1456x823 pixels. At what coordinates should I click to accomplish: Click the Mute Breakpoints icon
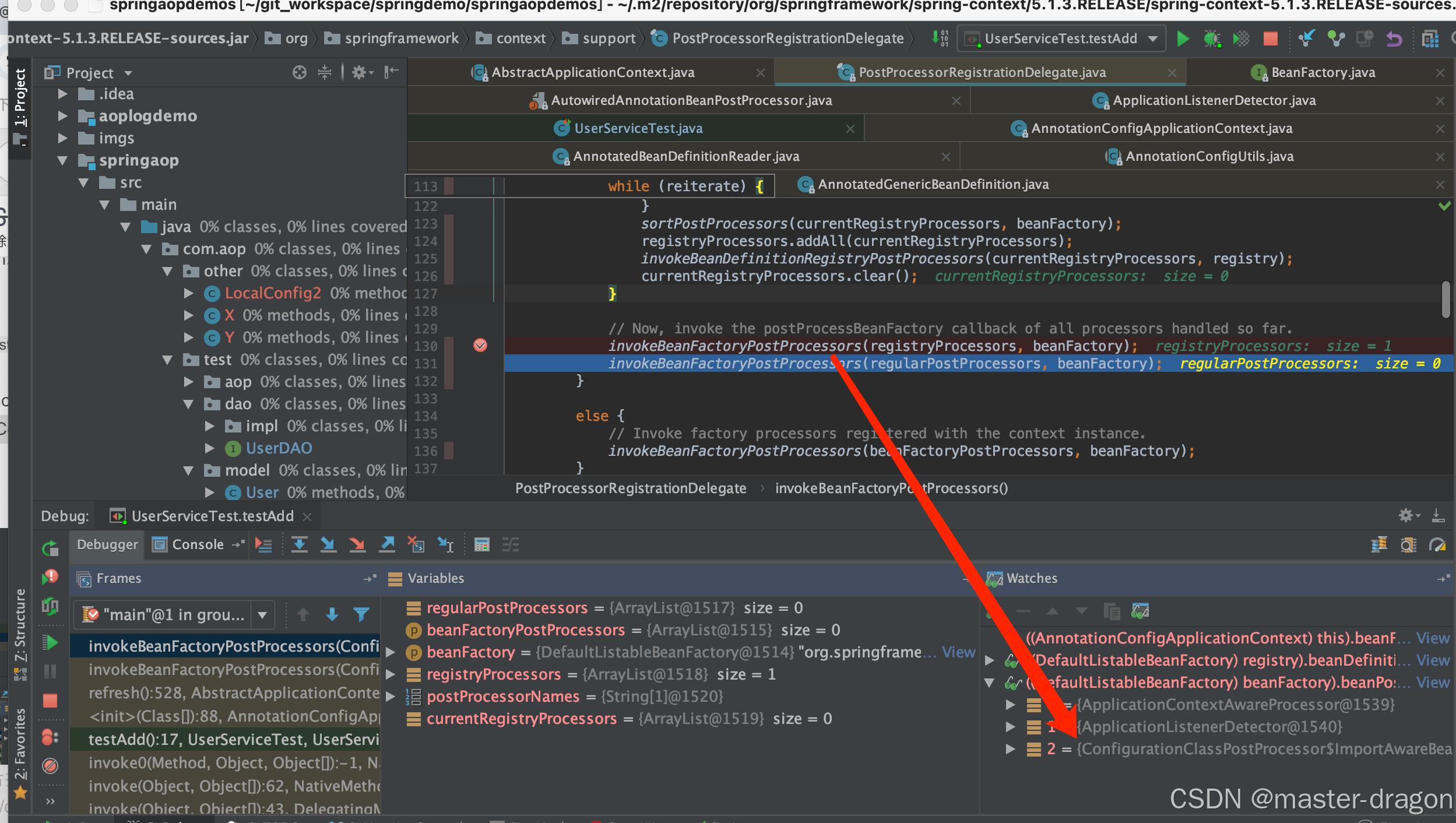(51, 765)
